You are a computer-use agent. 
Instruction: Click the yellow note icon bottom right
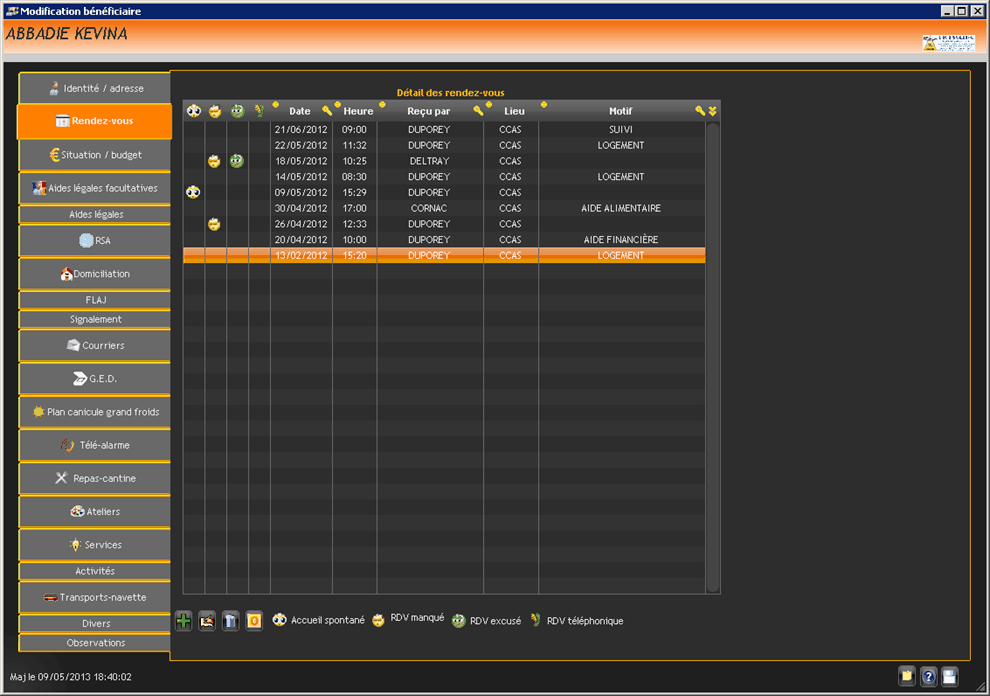pos(907,676)
